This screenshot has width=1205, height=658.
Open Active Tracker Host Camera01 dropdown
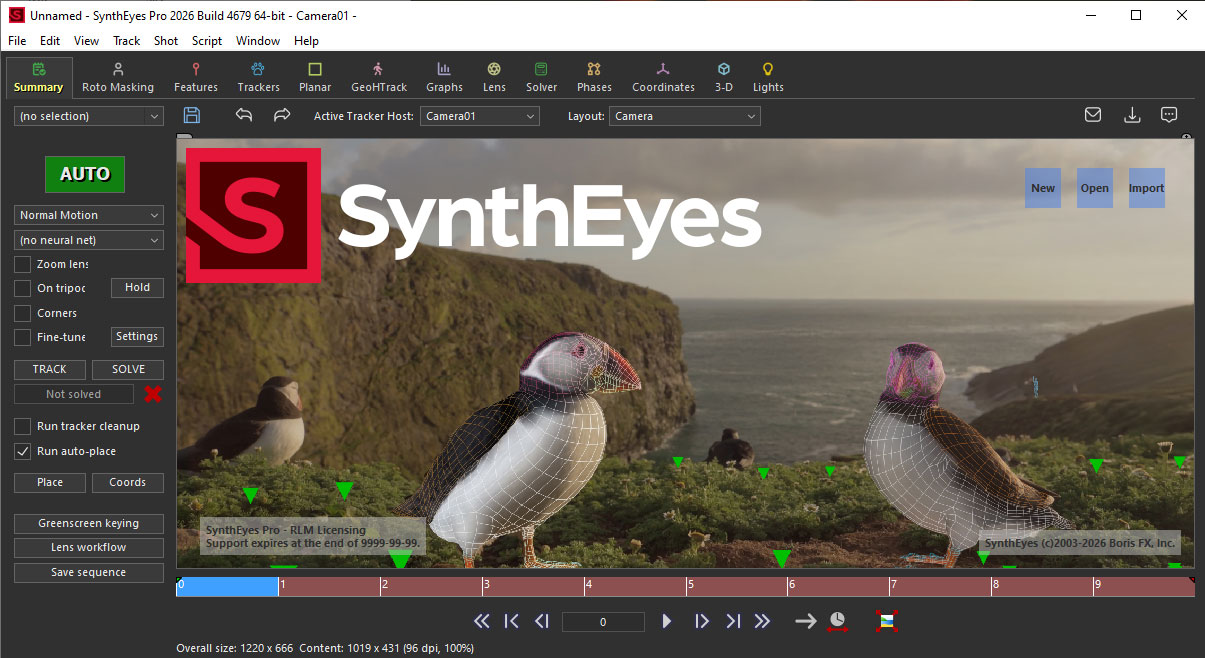[480, 116]
